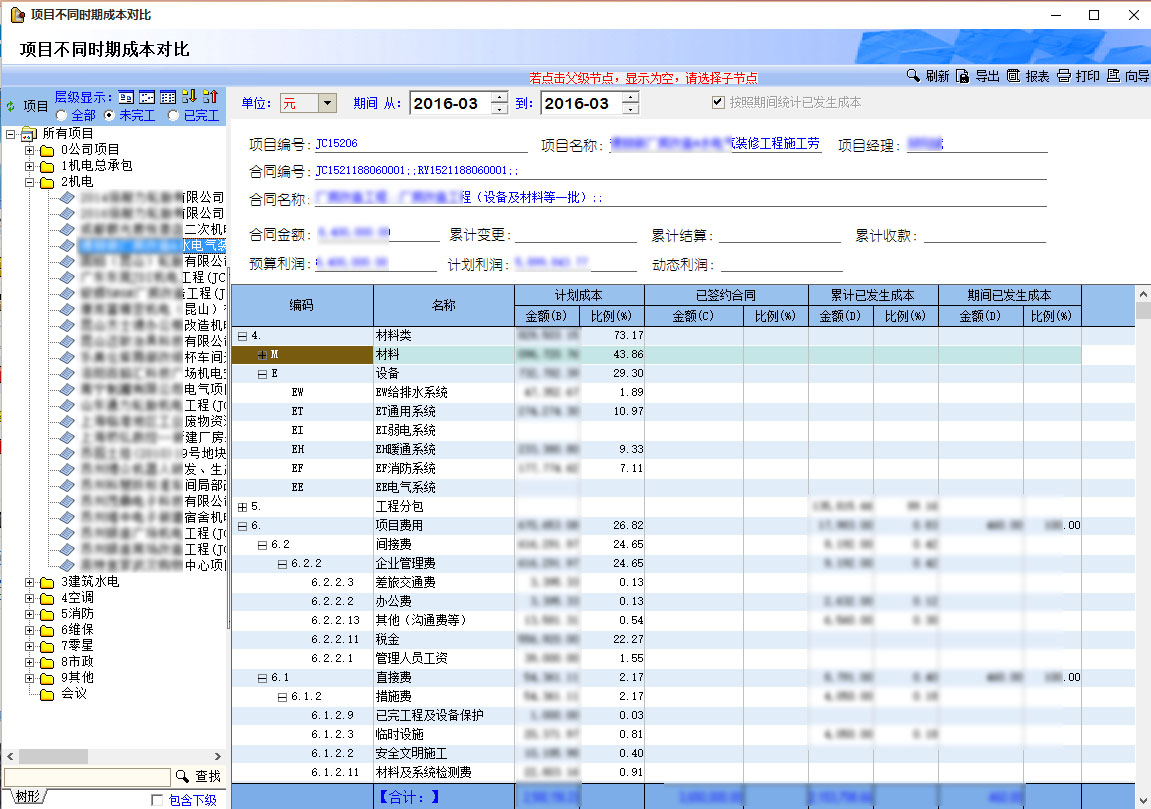Toggle the 包含下级 checkbox

pos(157,800)
